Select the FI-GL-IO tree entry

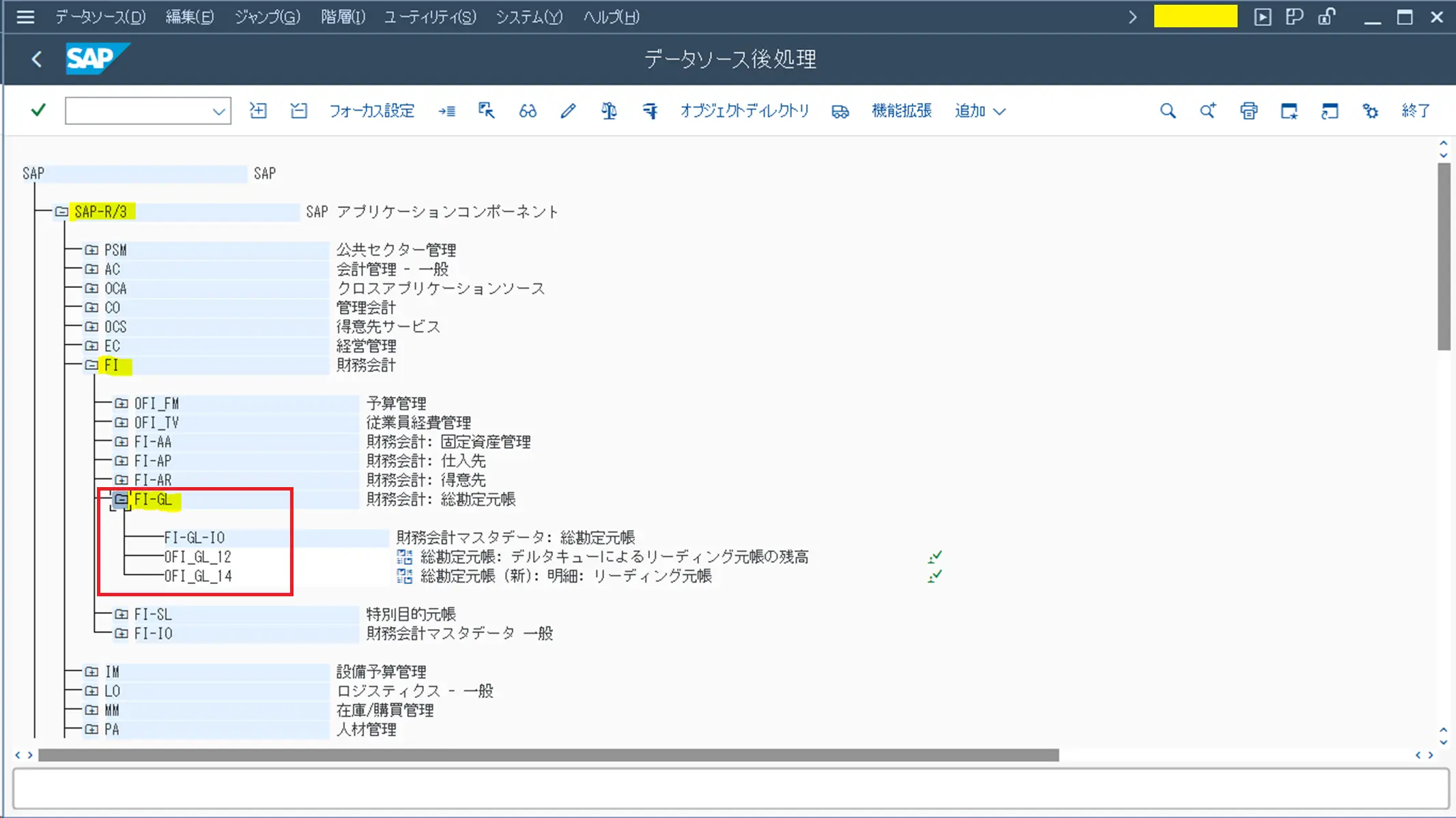pos(195,538)
